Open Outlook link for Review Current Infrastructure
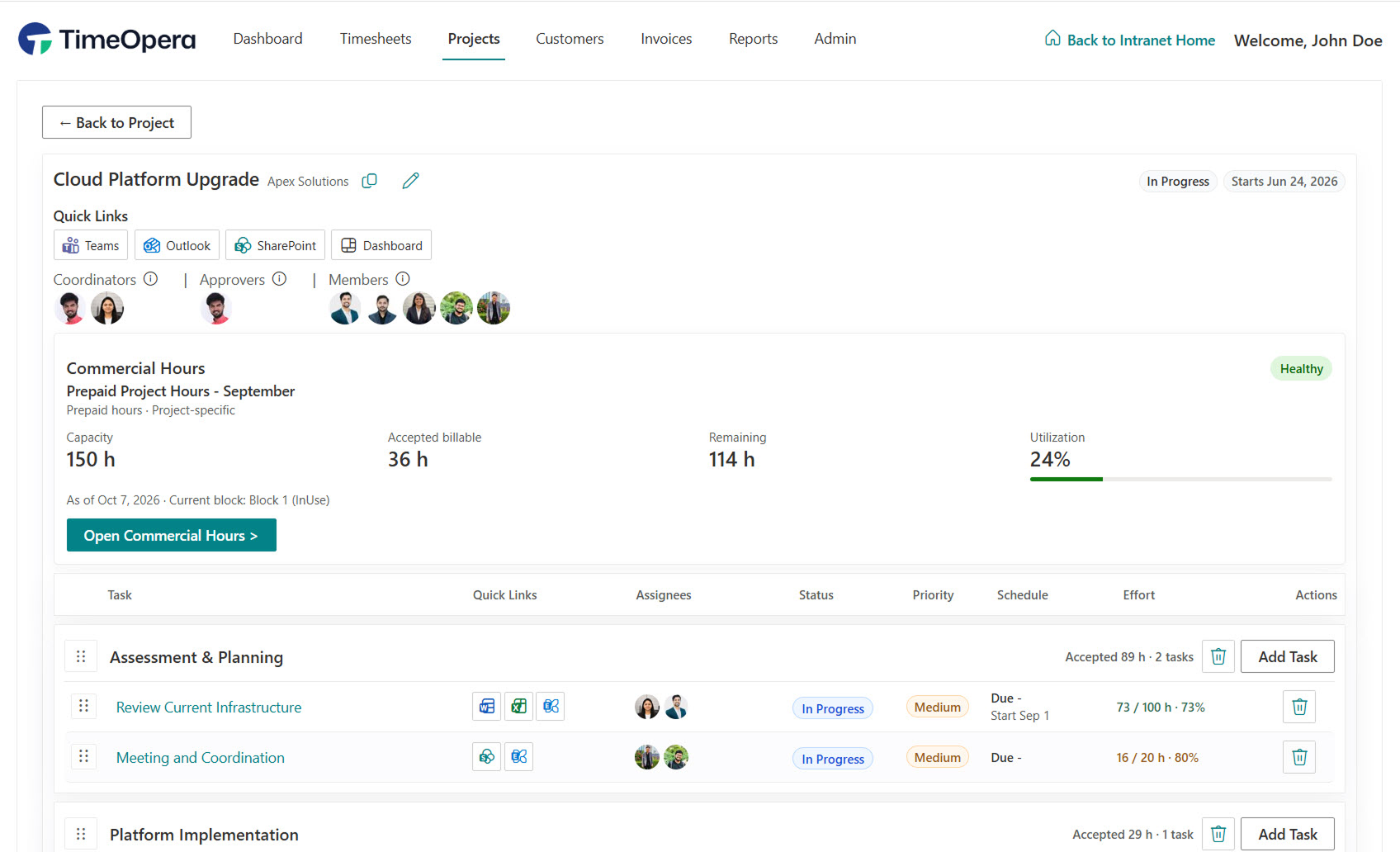The image size is (1400, 852). (551, 706)
